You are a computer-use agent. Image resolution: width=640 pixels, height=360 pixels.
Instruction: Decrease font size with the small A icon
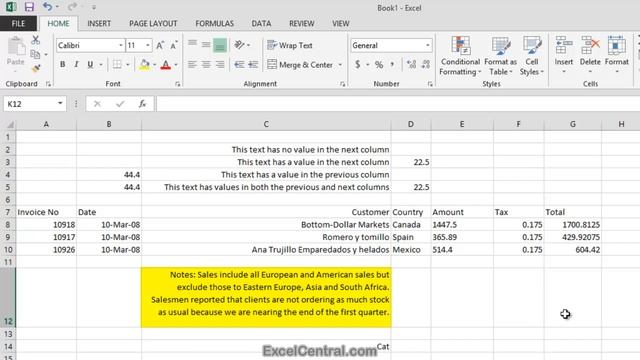pyautogui.click(x=173, y=45)
